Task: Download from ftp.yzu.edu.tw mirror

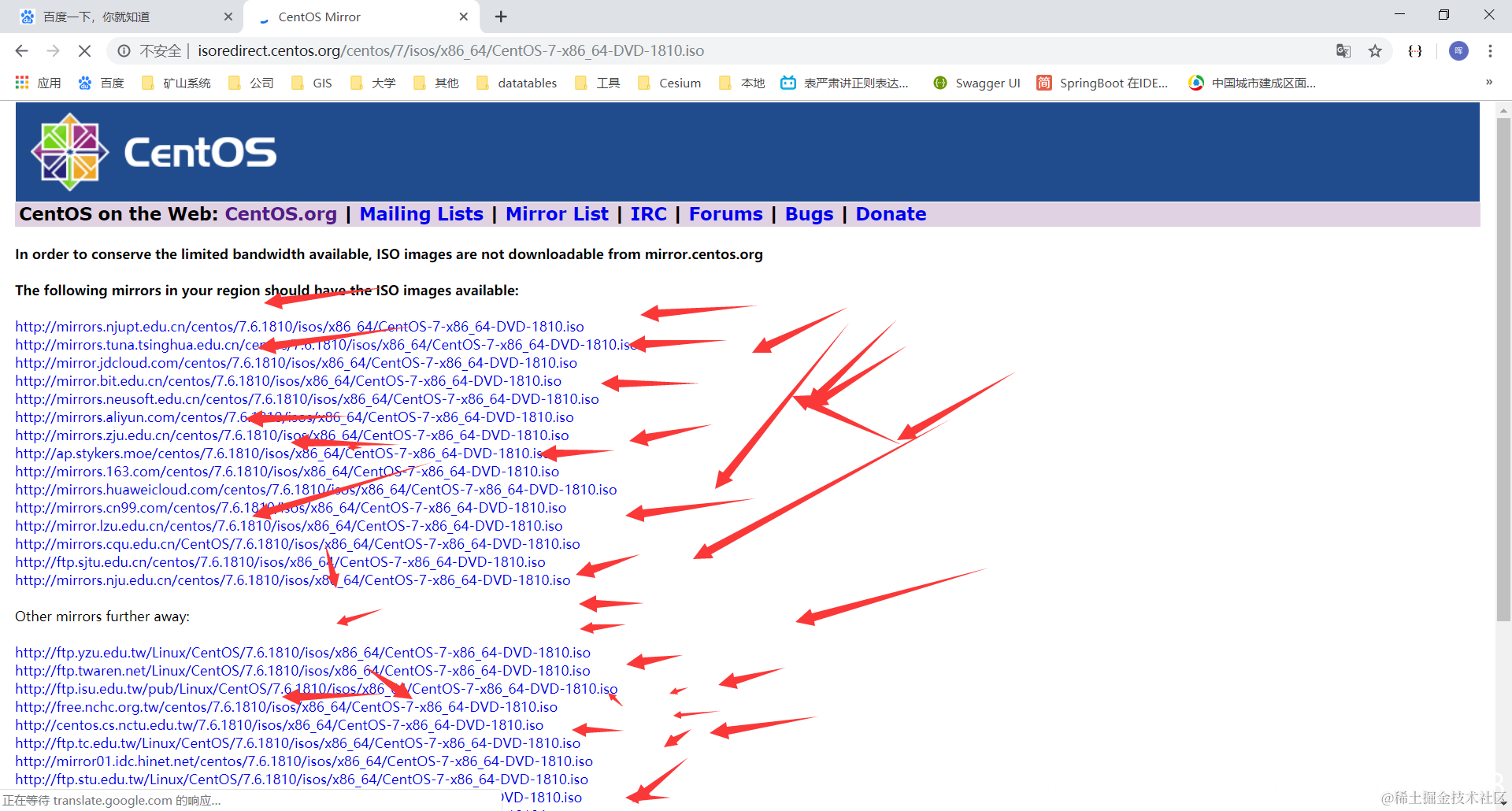Action: point(303,653)
